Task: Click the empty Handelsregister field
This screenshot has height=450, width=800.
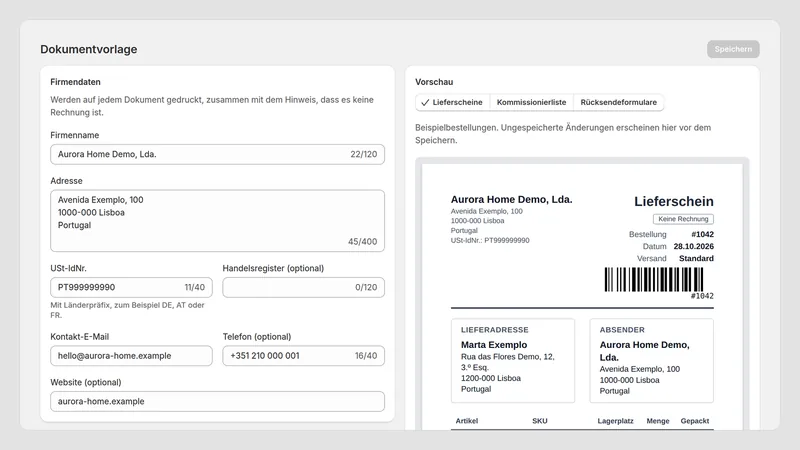Action: 304,287
